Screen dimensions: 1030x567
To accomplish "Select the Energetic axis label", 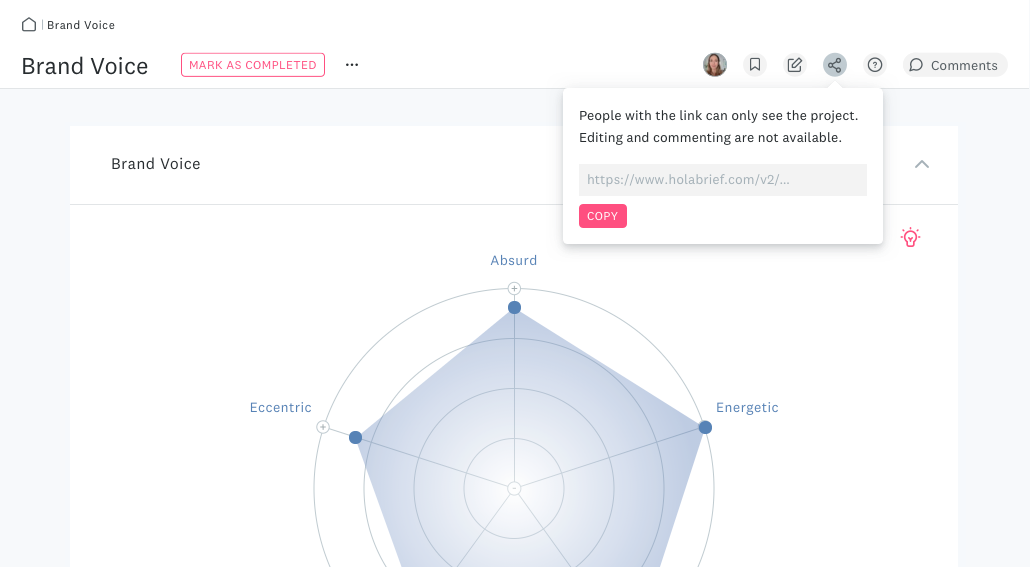I will (x=747, y=407).
